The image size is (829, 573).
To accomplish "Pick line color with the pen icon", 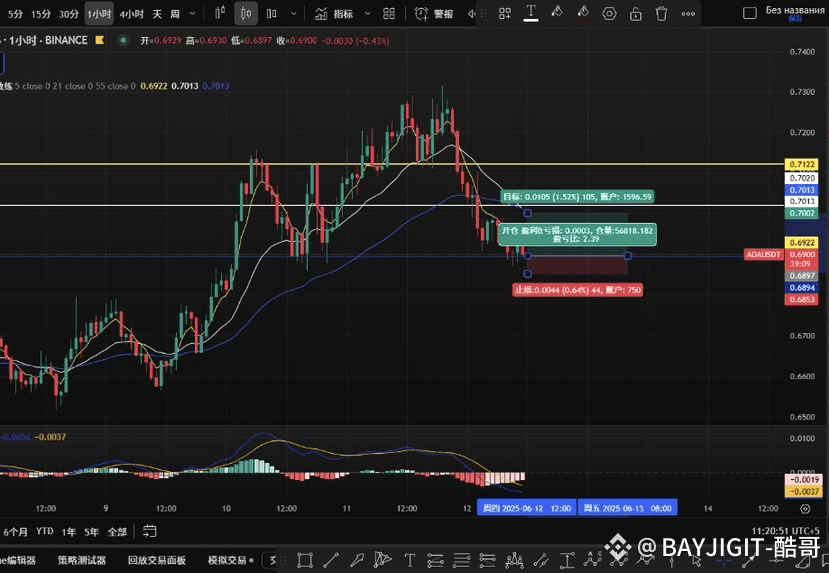I will pos(557,13).
